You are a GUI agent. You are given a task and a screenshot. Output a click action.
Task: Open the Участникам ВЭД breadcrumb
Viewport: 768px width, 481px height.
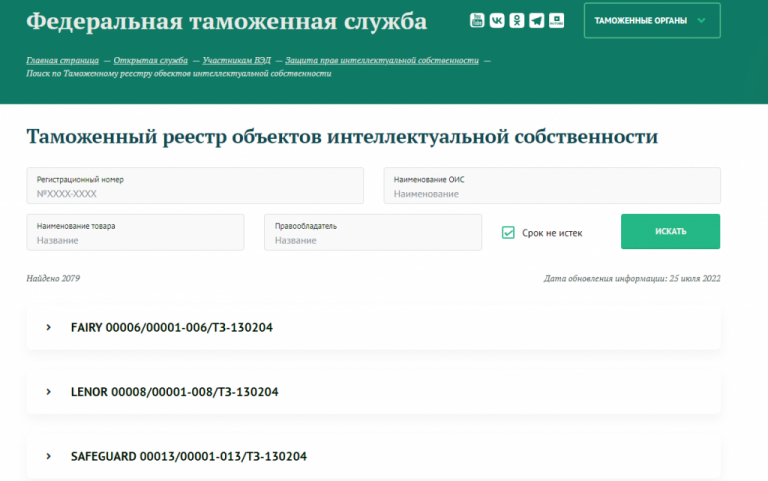(236, 60)
